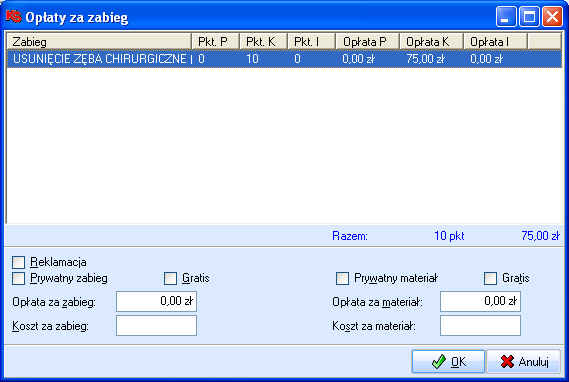
Task: Click the Pkt. P column header
Action: coord(216,42)
